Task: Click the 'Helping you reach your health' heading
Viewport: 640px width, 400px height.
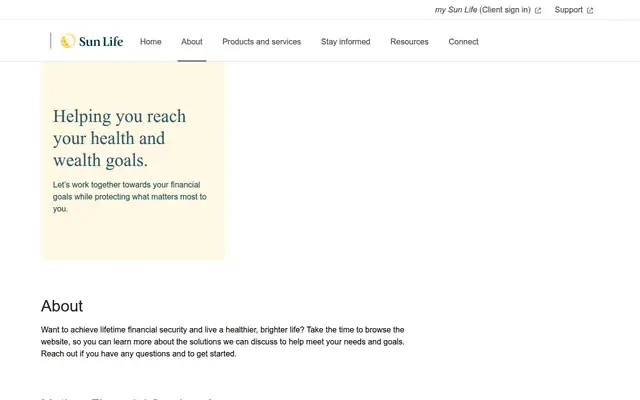Action: pyautogui.click(x=119, y=138)
